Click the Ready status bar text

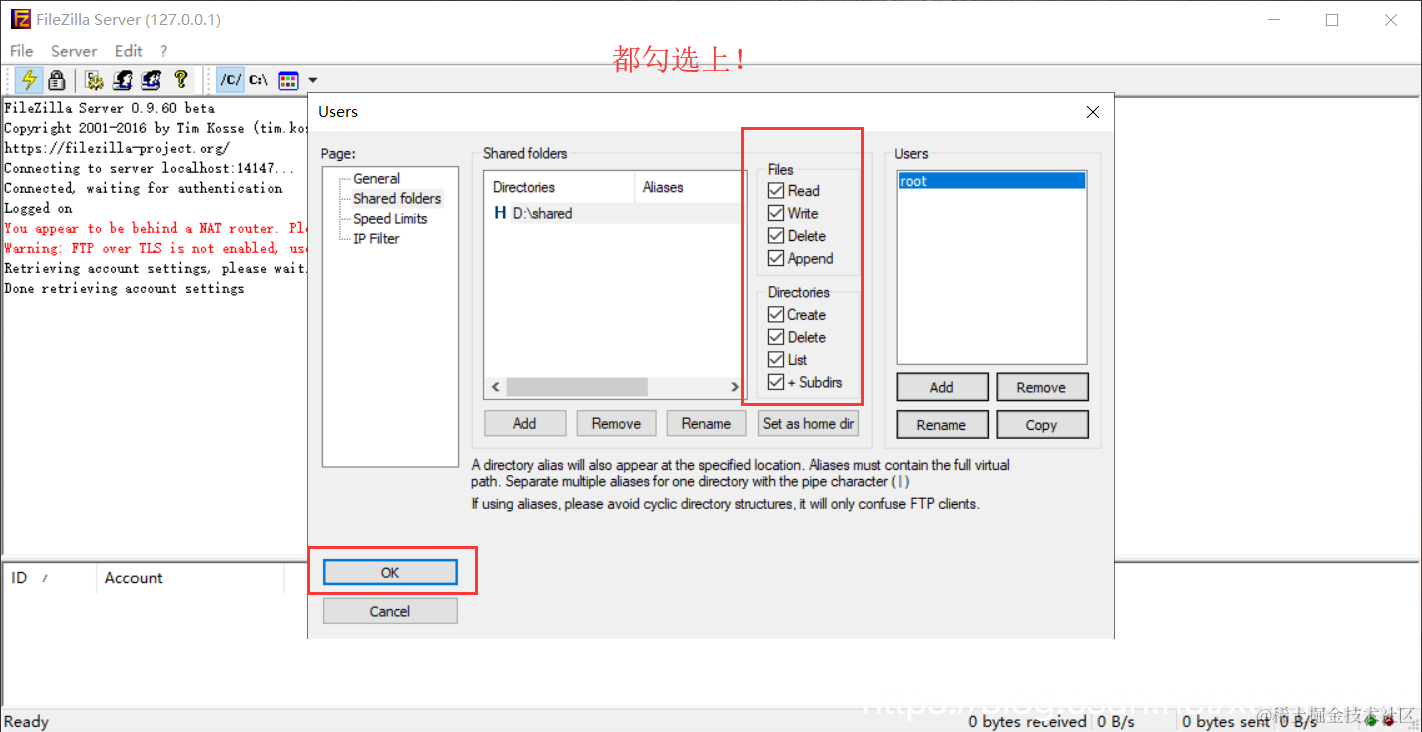click(x=27, y=721)
